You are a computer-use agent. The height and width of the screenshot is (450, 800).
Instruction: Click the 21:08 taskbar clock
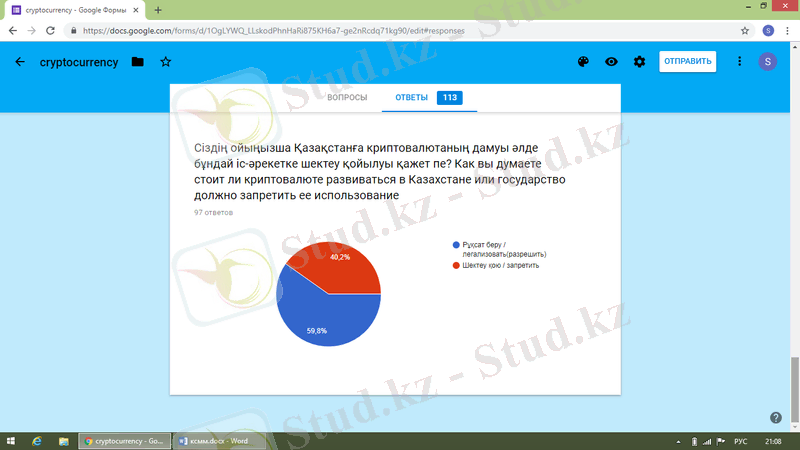(x=773, y=442)
